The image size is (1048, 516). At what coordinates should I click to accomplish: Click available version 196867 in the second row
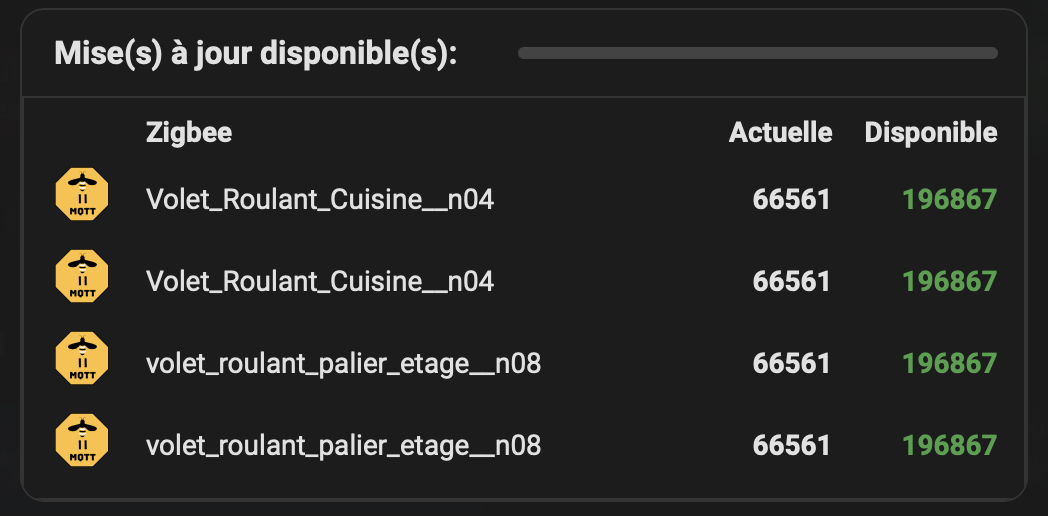click(949, 282)
